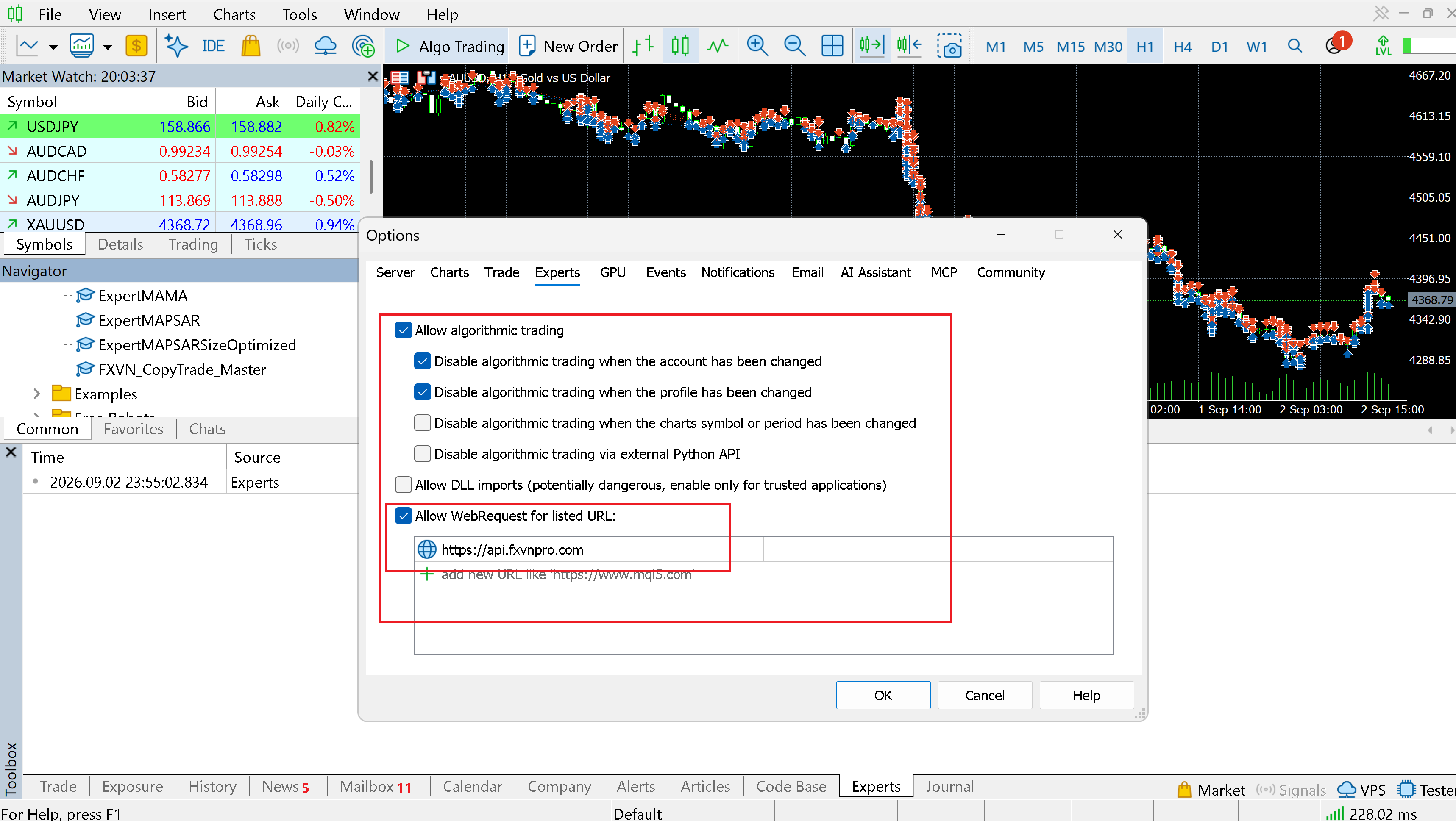Toggle Allow algorithmic trading checkbox

(403, 330)
